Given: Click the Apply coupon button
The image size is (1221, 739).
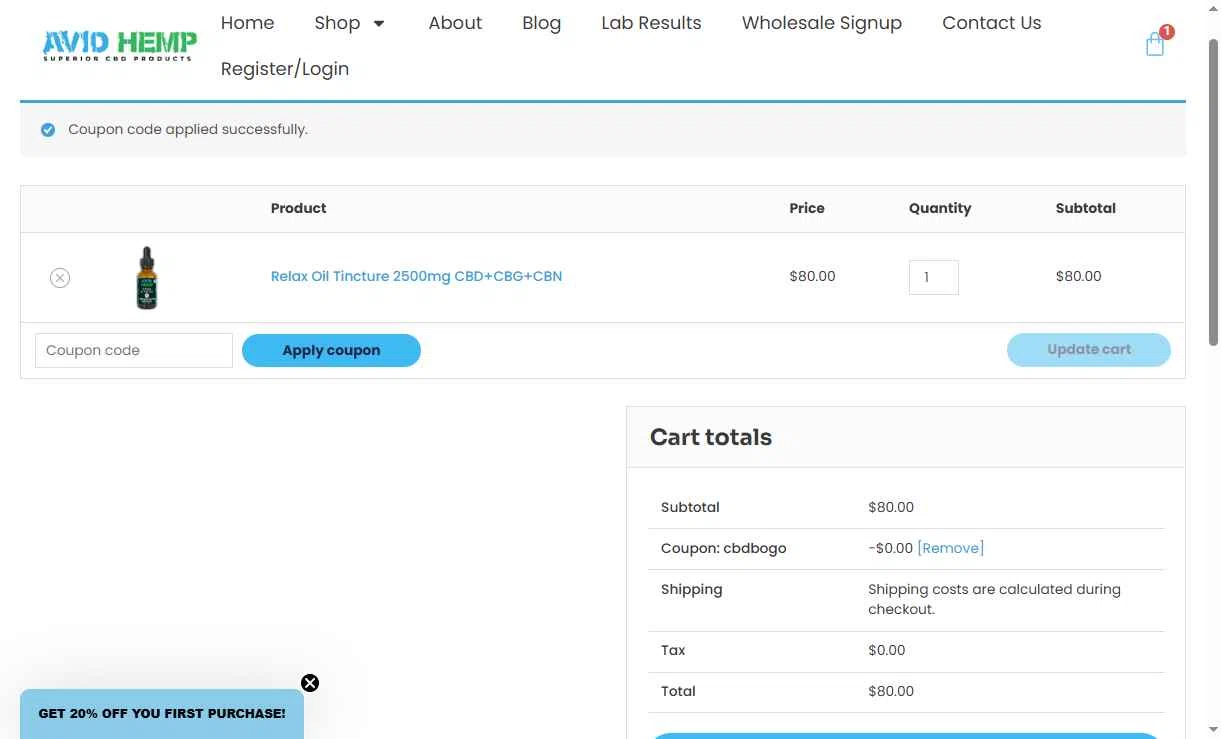Looking at the screenshot, I should click(331, 350).
